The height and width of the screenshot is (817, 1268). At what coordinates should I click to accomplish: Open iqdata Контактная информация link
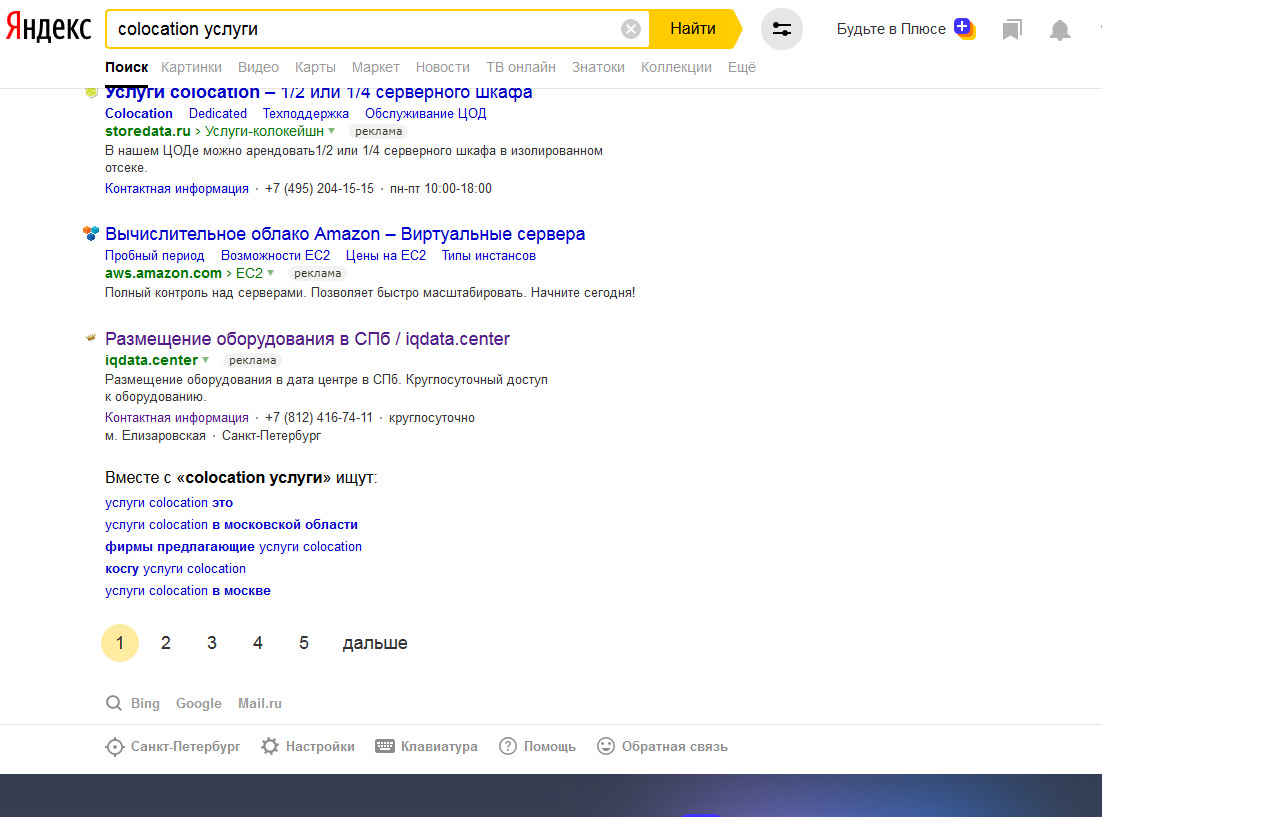pos(177,417)
